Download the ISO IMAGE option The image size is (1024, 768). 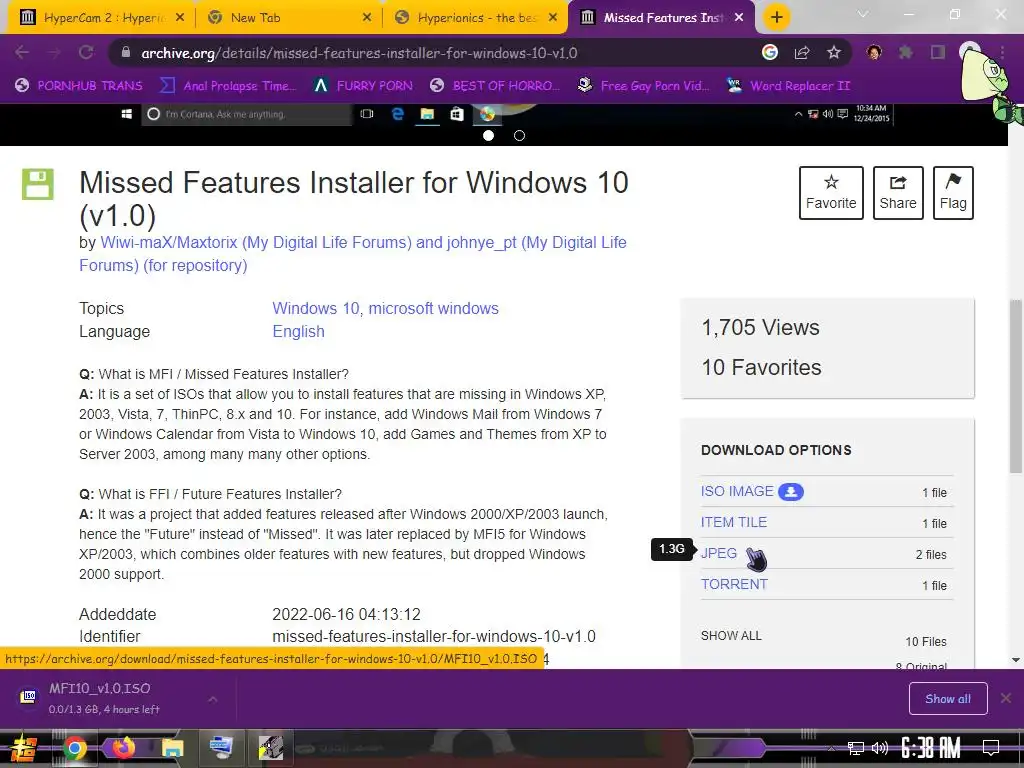click(737, 491)
